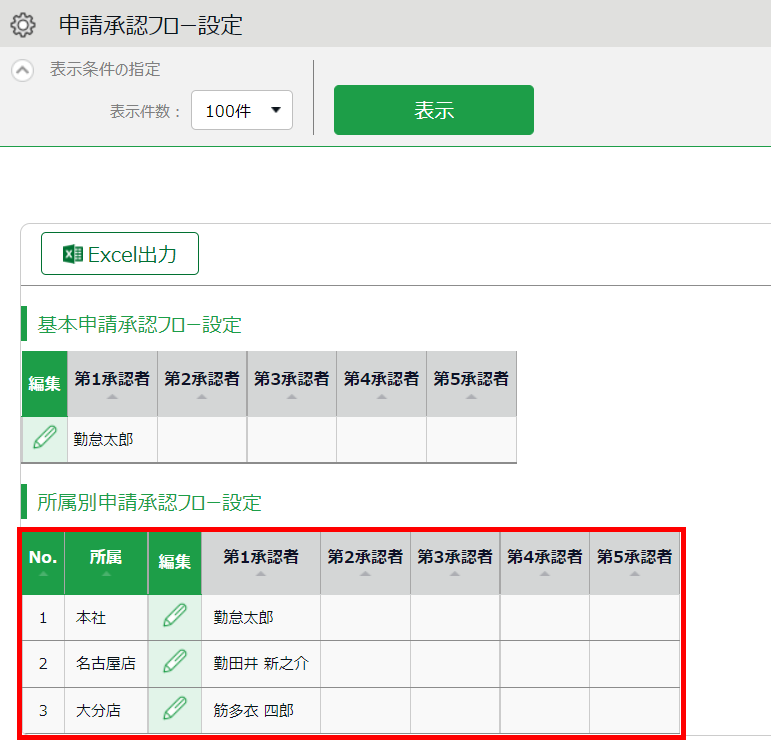The height and width of the screenshot is (752, 771).
Task: Sort department table by 第5承認者 header
Action: pos(635,563)
